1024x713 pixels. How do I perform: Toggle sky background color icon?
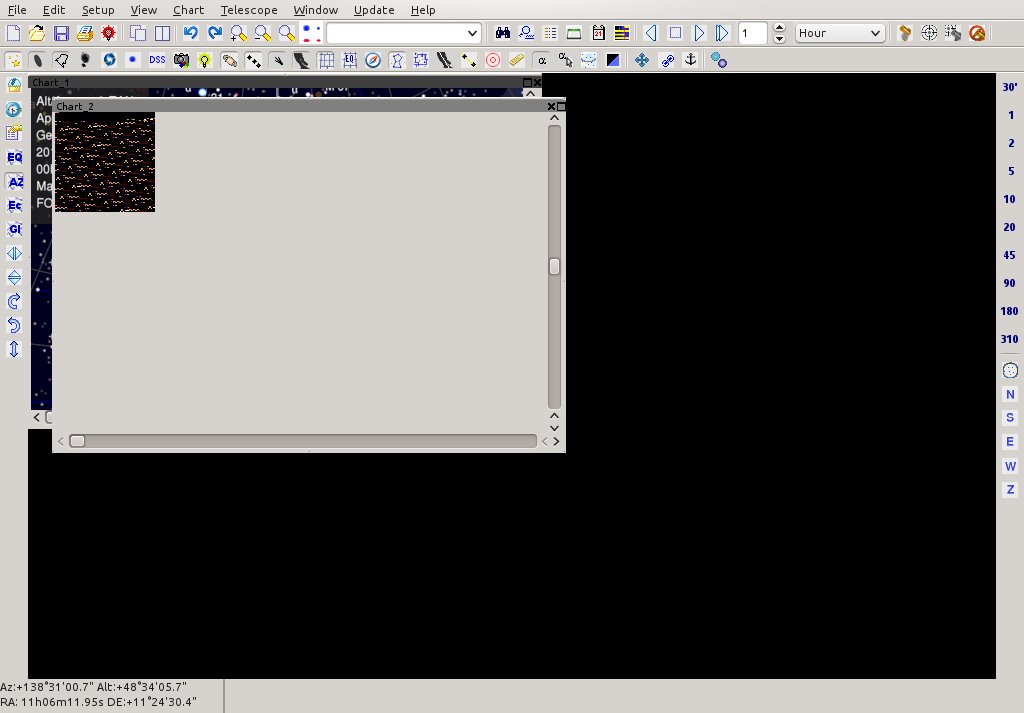click(x=613, y=60)
